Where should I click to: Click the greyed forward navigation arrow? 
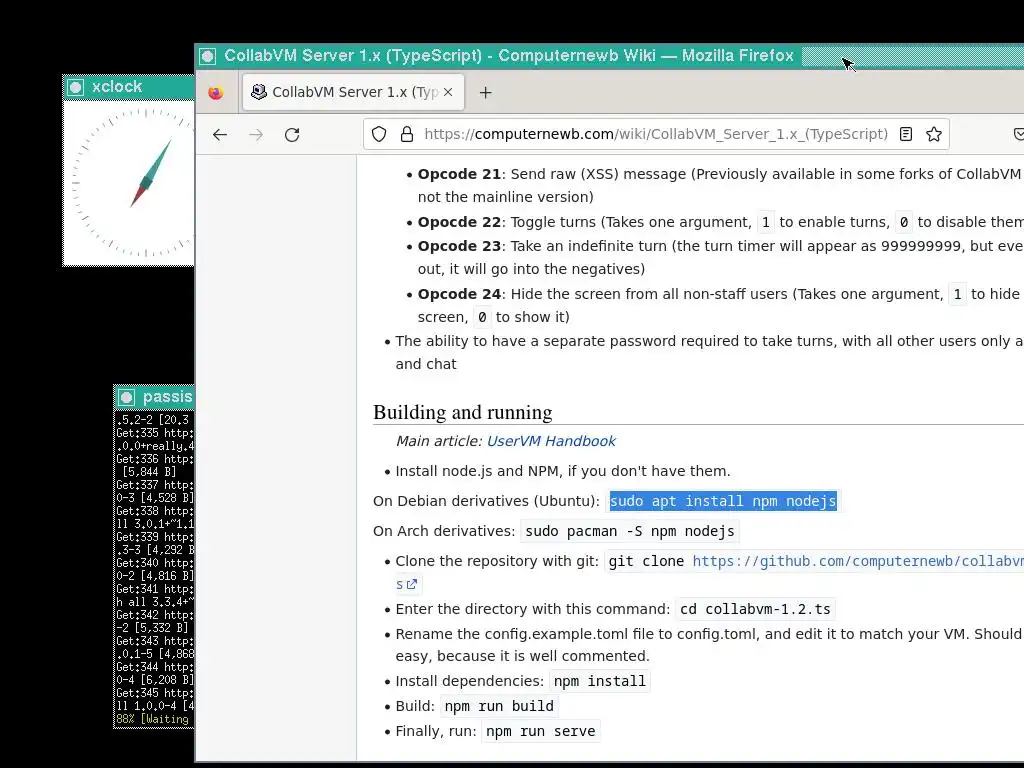pos(256,135)
